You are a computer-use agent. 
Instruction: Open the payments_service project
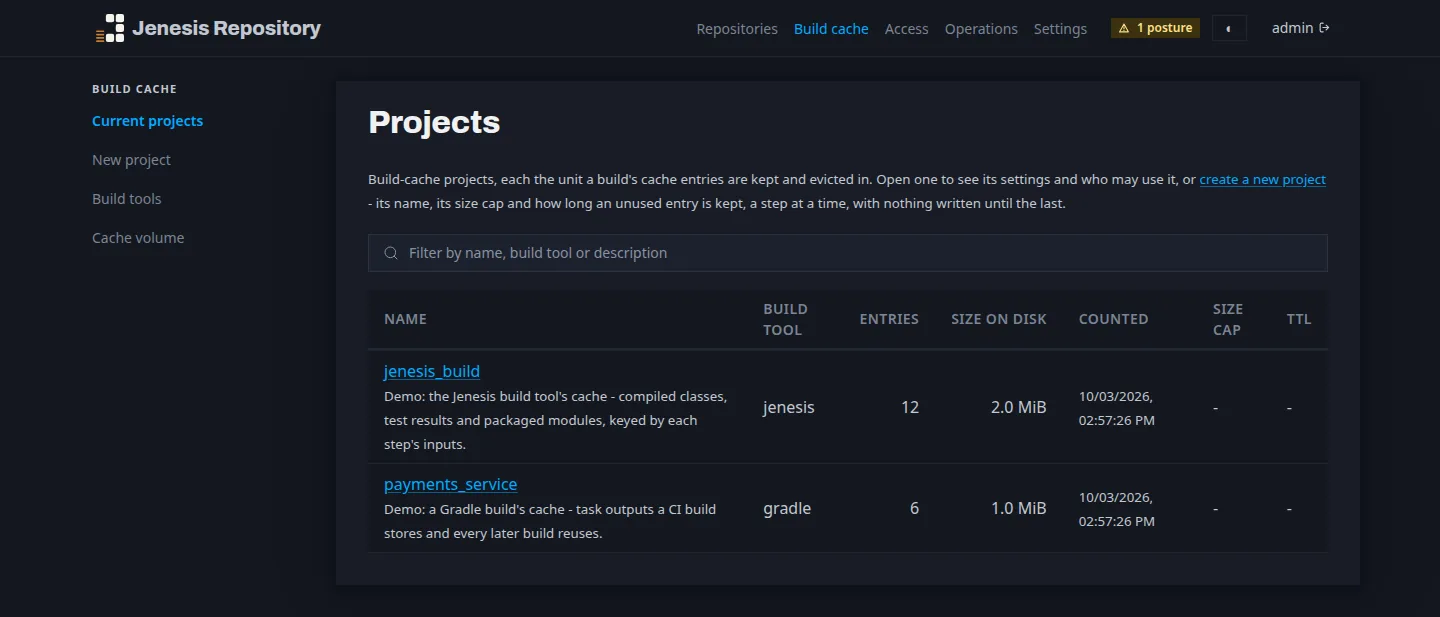point(450,484)
